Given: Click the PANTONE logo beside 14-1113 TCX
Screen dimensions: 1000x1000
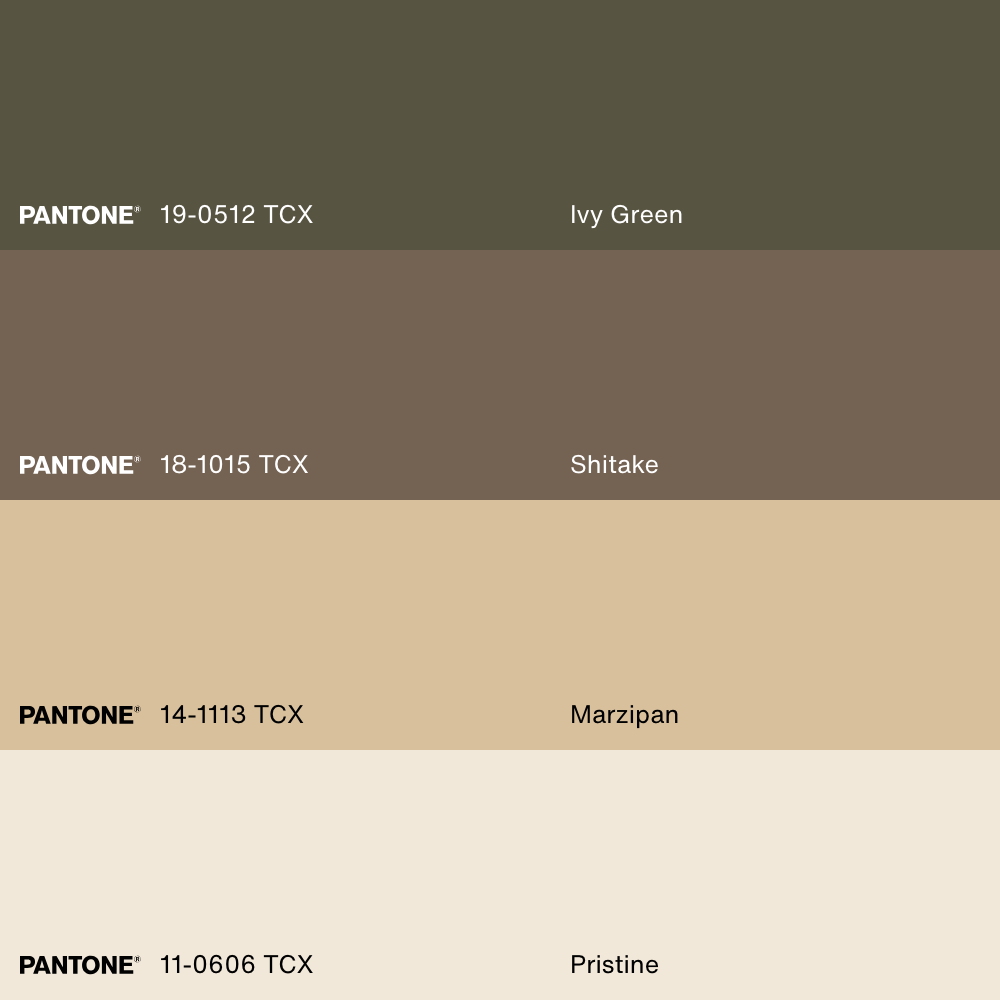Looking at the screenshot, I should click(x=80, y=715).
